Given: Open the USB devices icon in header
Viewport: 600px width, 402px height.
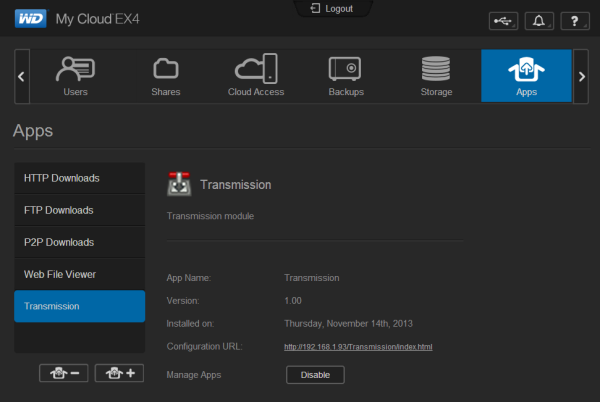Looking at the screenshot, I should click(x=503, y=21).
